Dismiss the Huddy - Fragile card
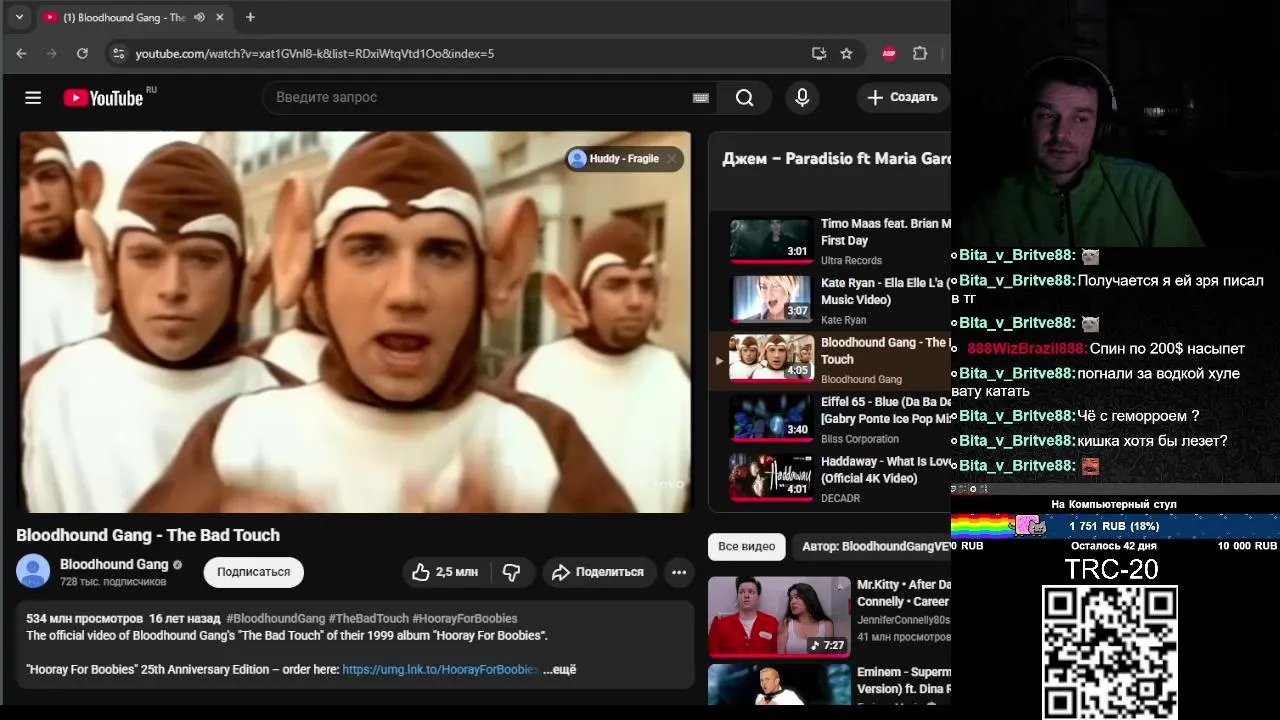Screen dimensions: 1280x720 672,158
